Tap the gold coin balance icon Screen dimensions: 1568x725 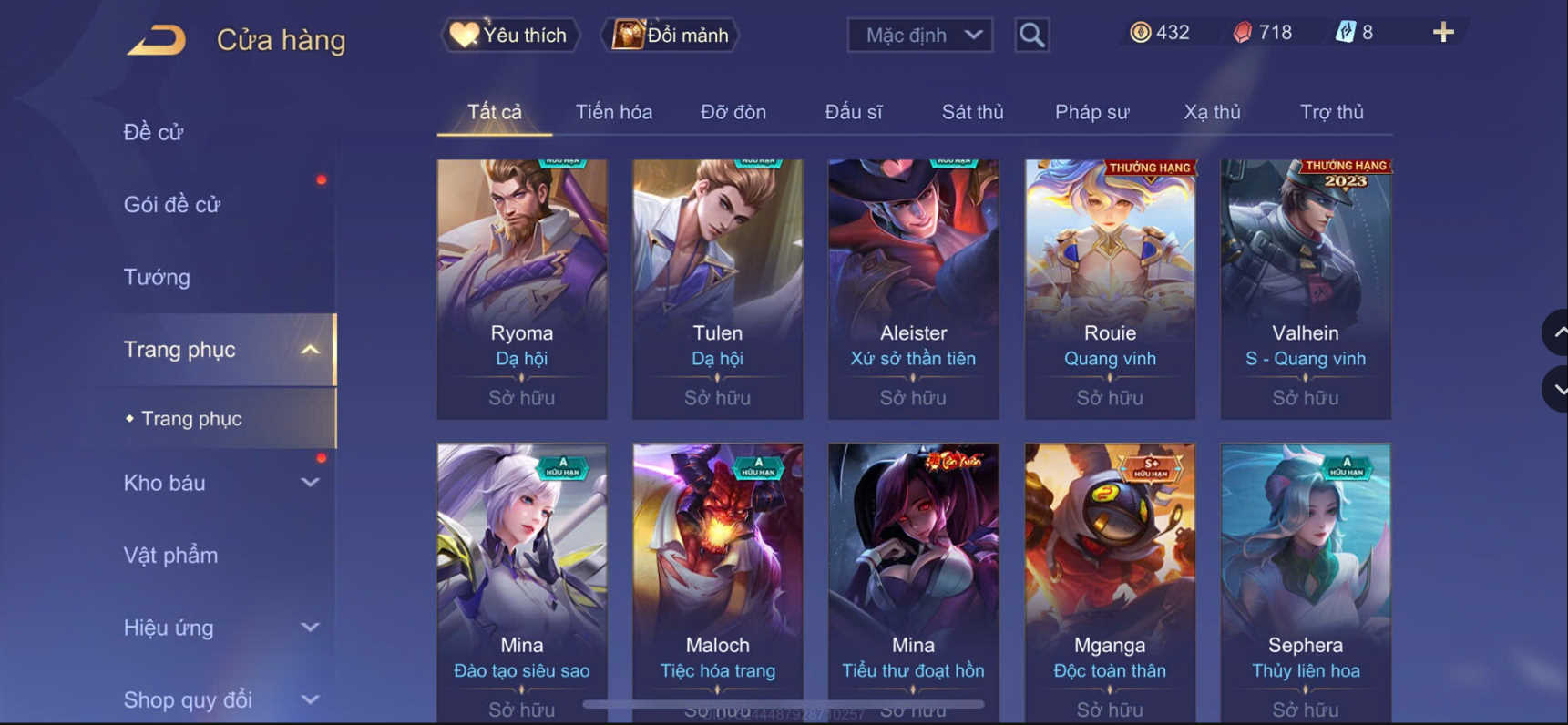(1140, 33)
